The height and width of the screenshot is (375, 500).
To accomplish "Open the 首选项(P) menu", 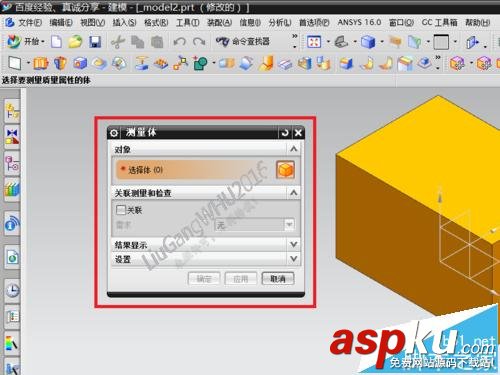I will point(314,22).
